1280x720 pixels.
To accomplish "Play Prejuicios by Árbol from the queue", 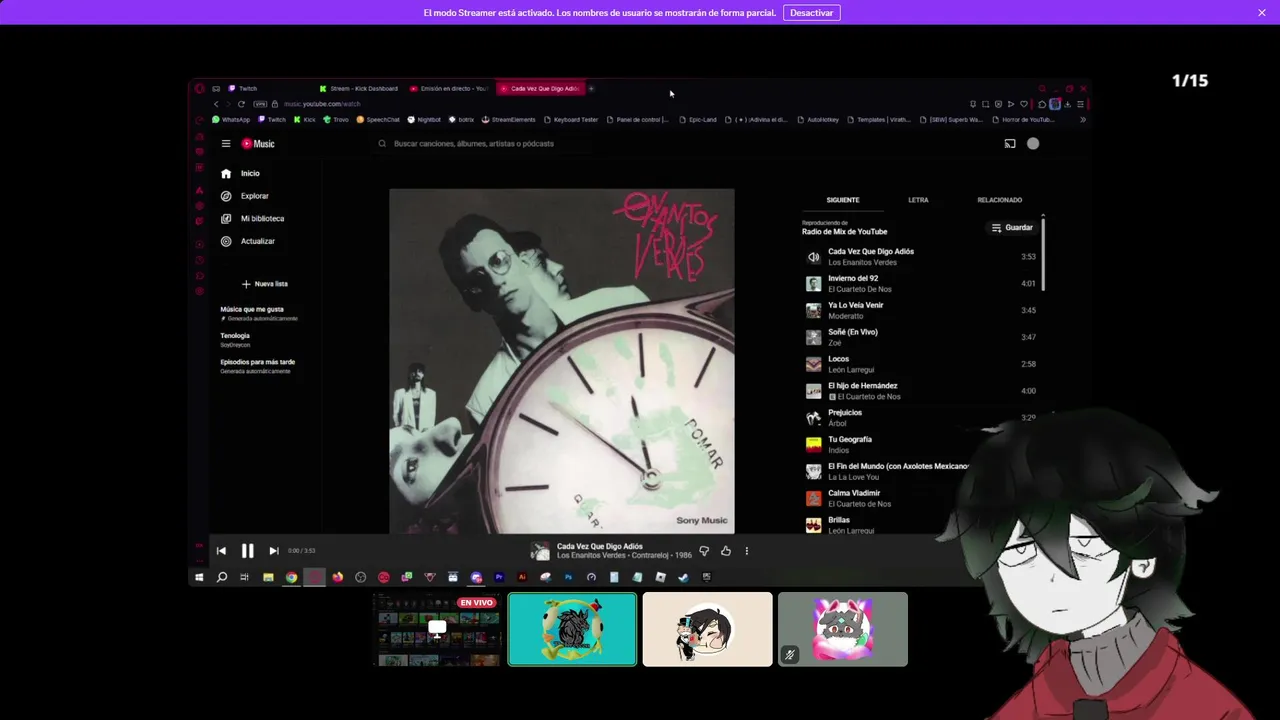I will click(x=921, y=418).
